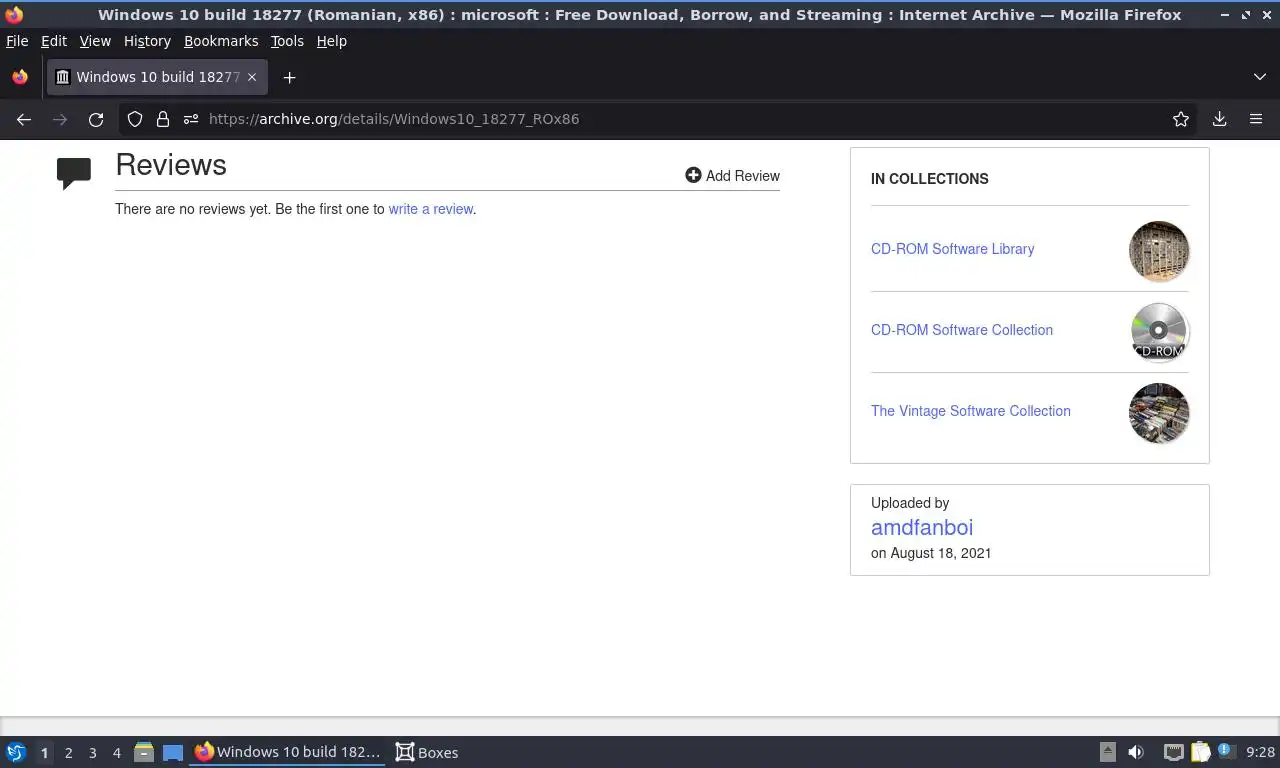This screenshot has width=1280, height=768.
Task: Open CD-ROM Software Library collection link
Action: (x=952, y=249)
